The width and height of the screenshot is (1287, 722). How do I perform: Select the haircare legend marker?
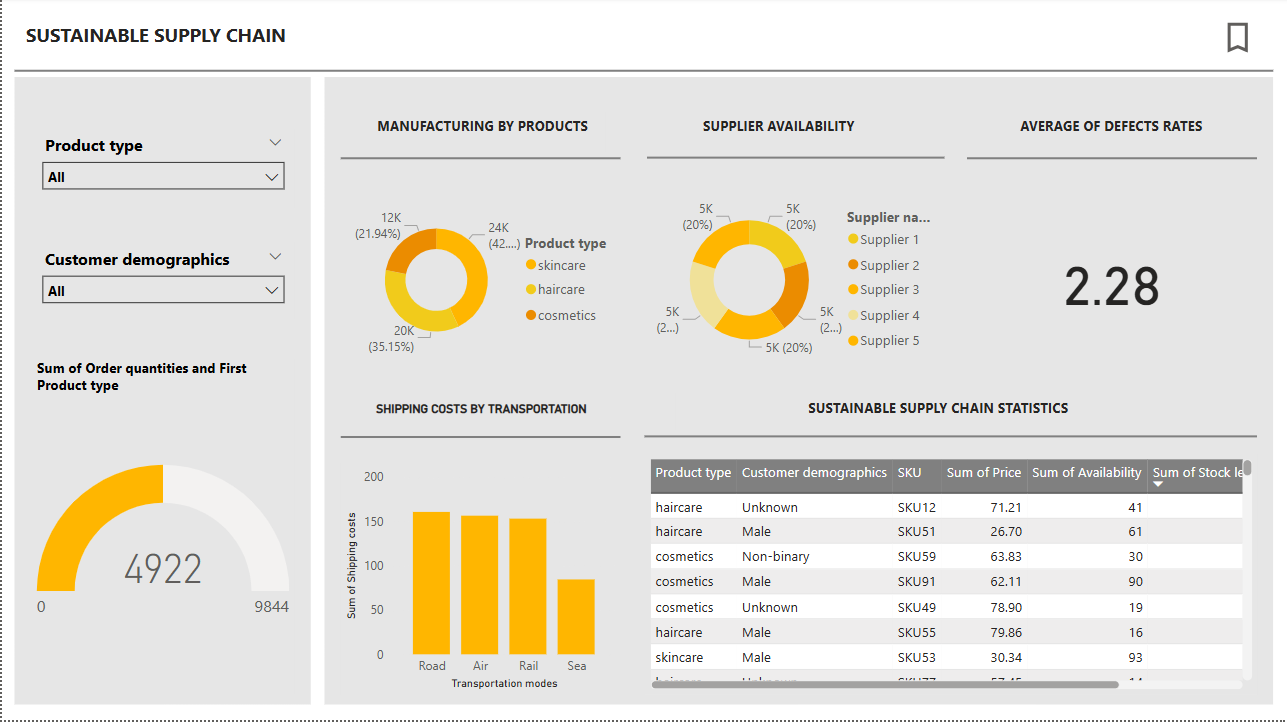(529, 289)
